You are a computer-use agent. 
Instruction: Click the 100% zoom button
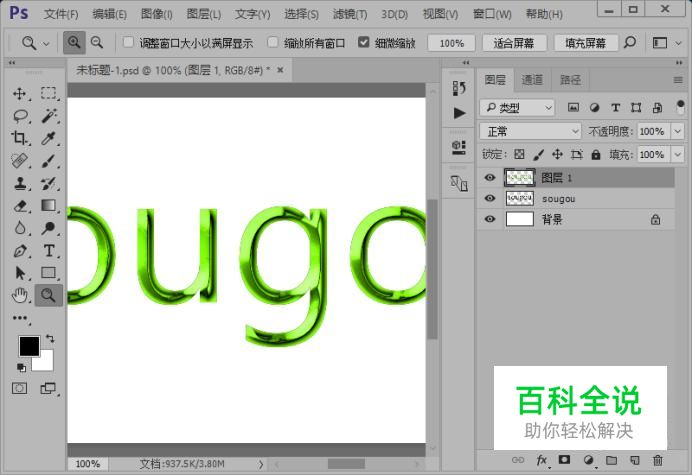click(x=451, y=43)
